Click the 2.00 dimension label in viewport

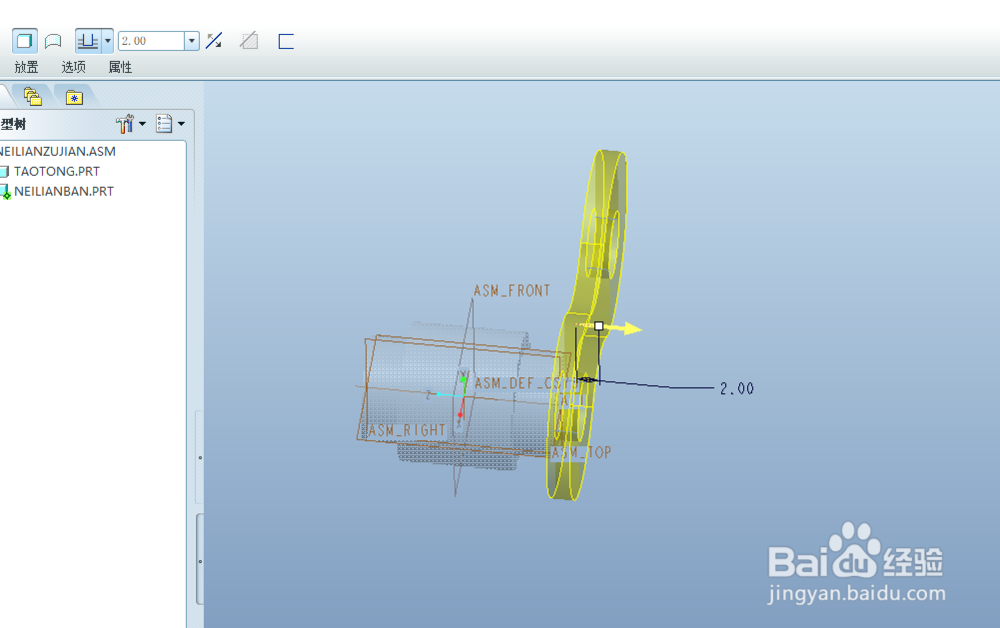(737, 389)
